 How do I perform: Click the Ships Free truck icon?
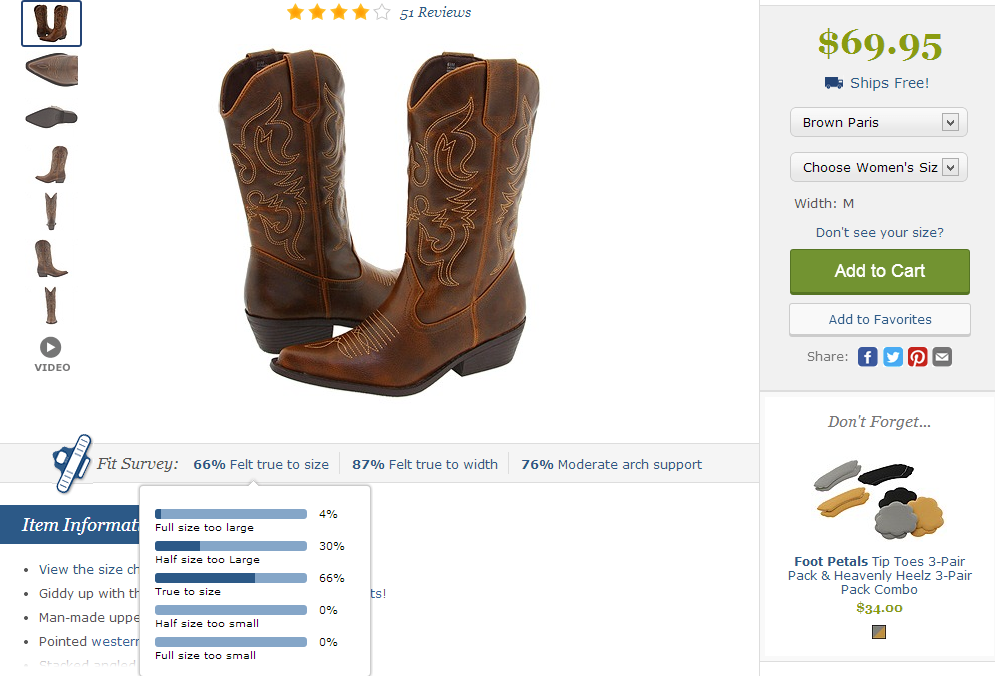[x=834, y=83]
